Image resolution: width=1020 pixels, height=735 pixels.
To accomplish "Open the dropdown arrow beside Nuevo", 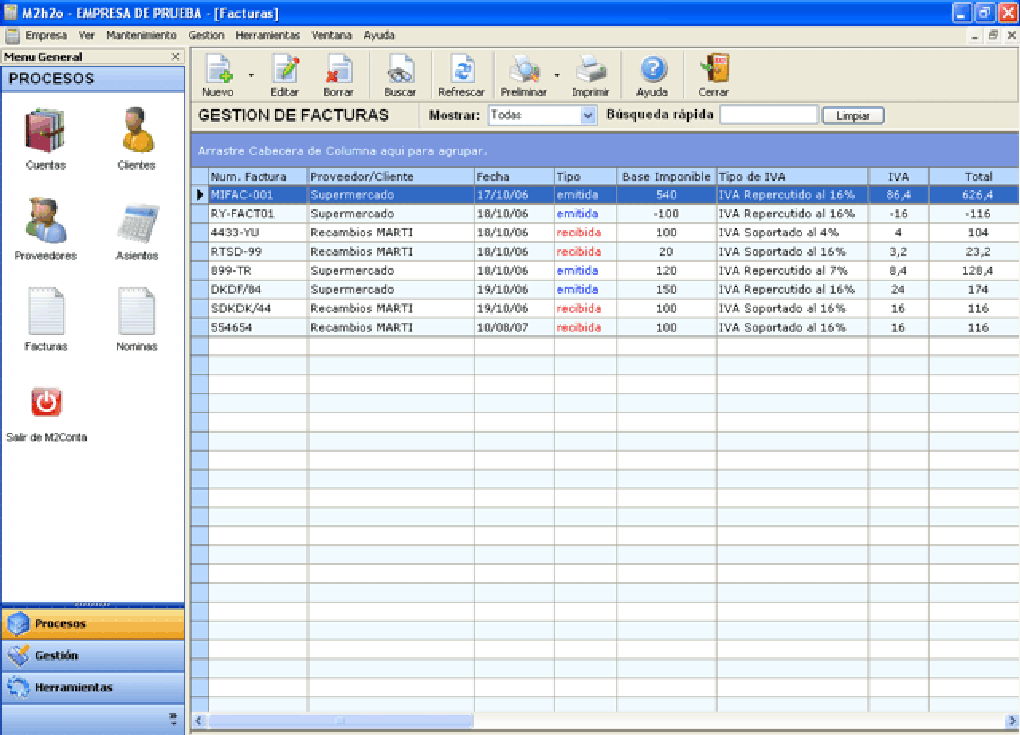I will point(251,75).
